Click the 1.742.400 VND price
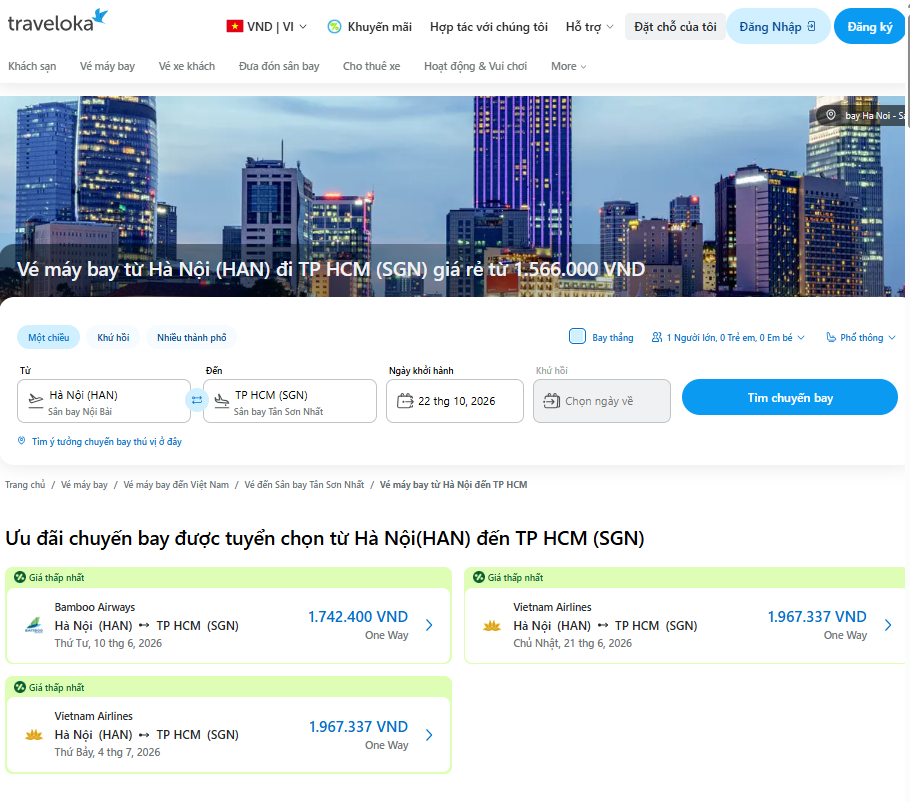This screenshot has width=910, height=802. [x=358, y=616]
